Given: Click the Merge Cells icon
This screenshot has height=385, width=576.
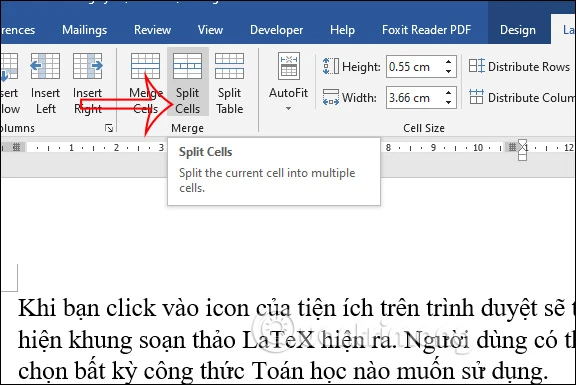Looking at the screenshot, I should 145,66.
